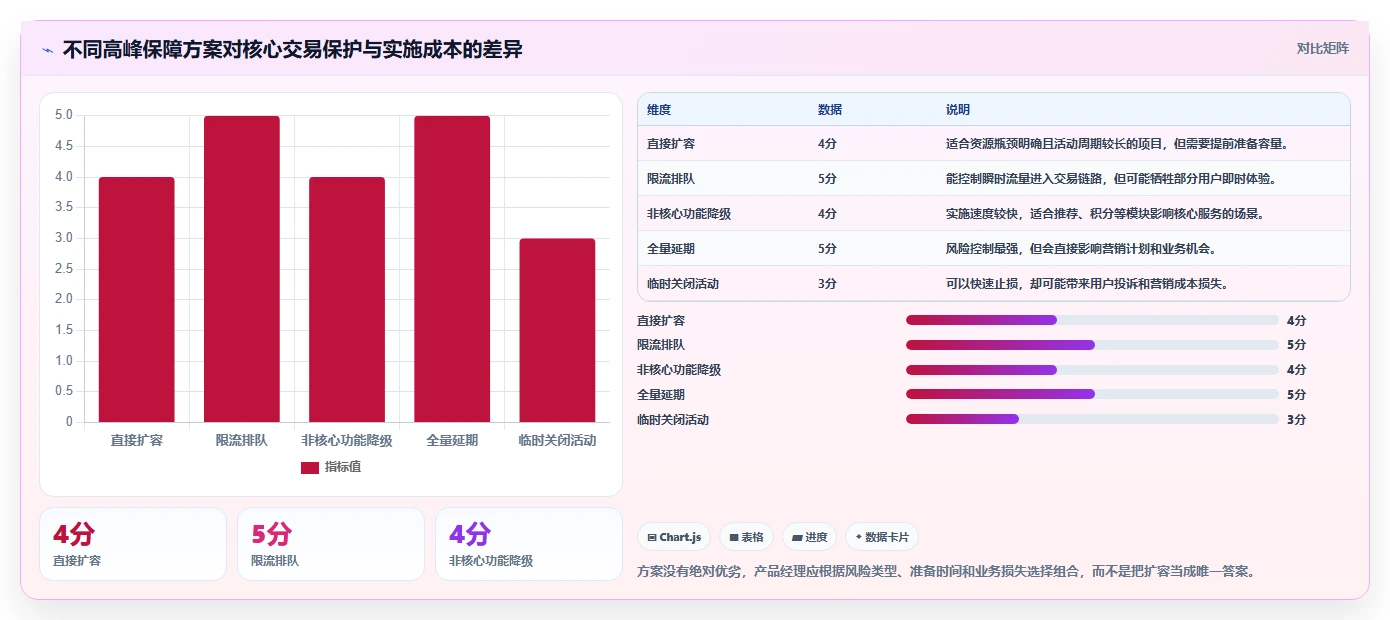This screenshot has height=620, width=1390.
Task: Click the description starting 风险控制最强
Action: click(1081, 249)
